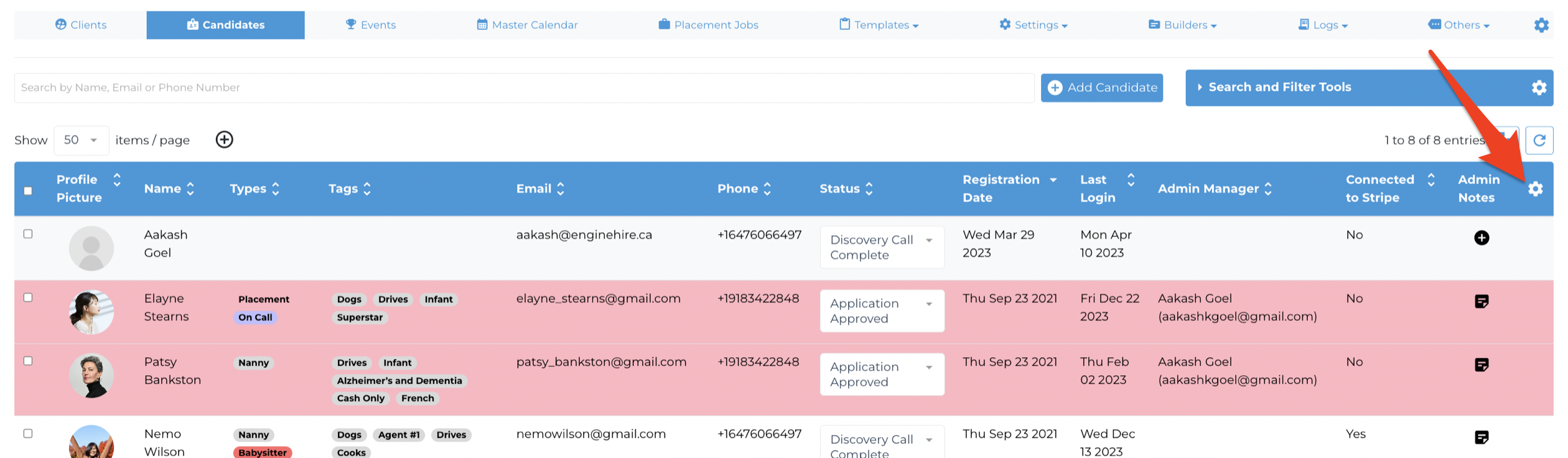Viewport: 1568px width, 458px height.
Task: Click Patsy Bankston's profile picture
Action: (91, 375)
